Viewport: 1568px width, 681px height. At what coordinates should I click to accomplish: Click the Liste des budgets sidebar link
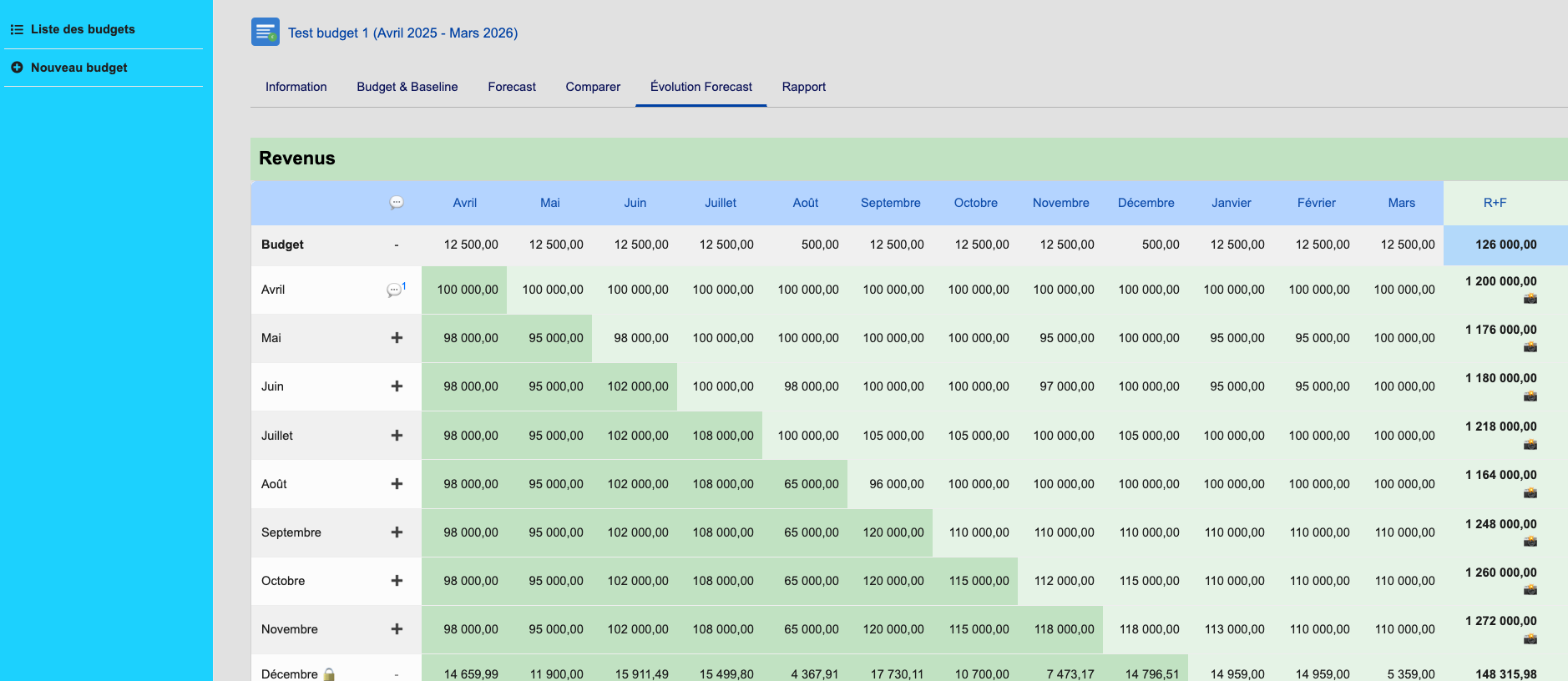pyautogui.click(x=83, y=29)
